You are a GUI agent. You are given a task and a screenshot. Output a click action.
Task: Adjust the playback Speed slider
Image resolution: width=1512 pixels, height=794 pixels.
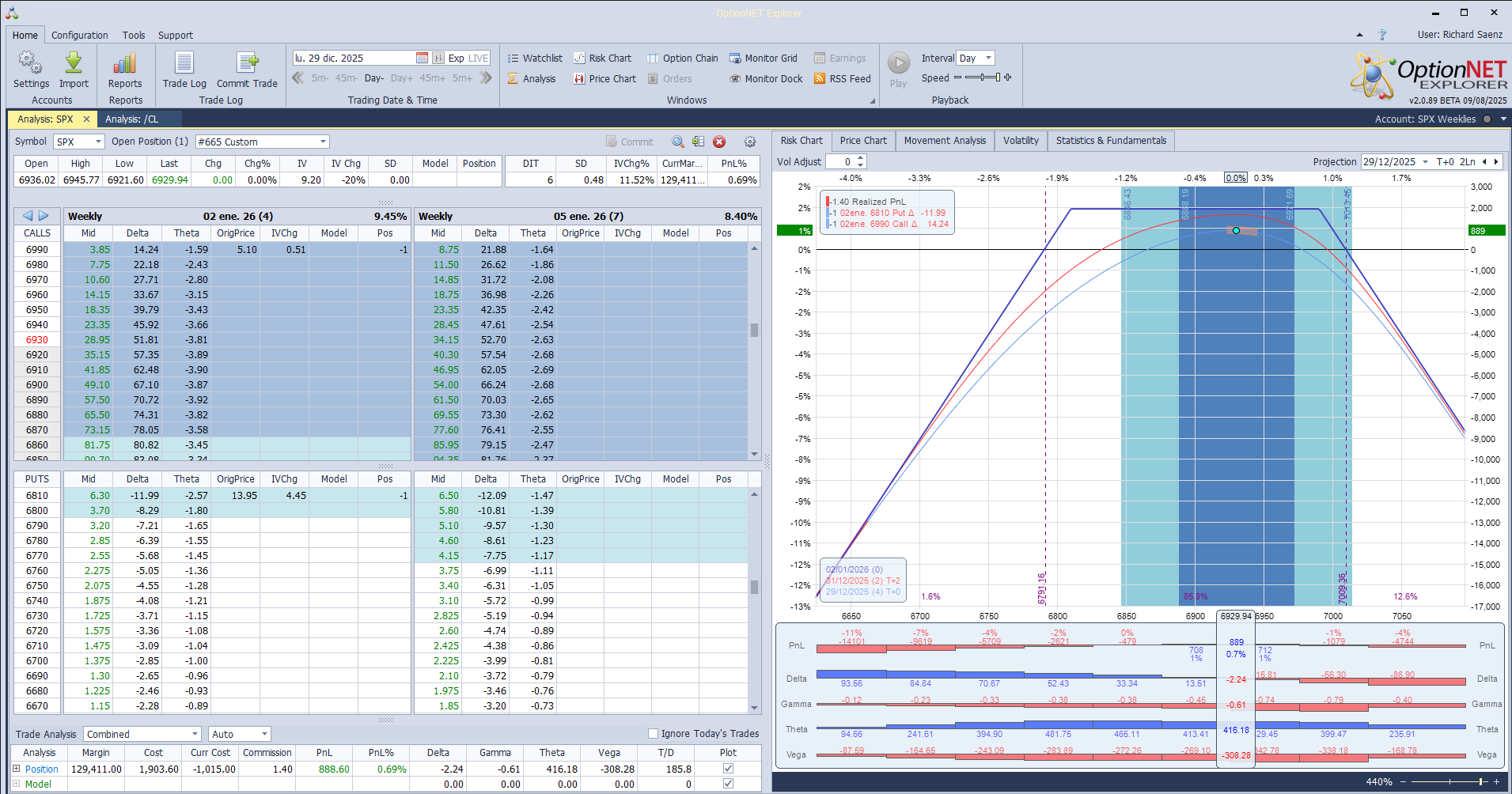983,78
